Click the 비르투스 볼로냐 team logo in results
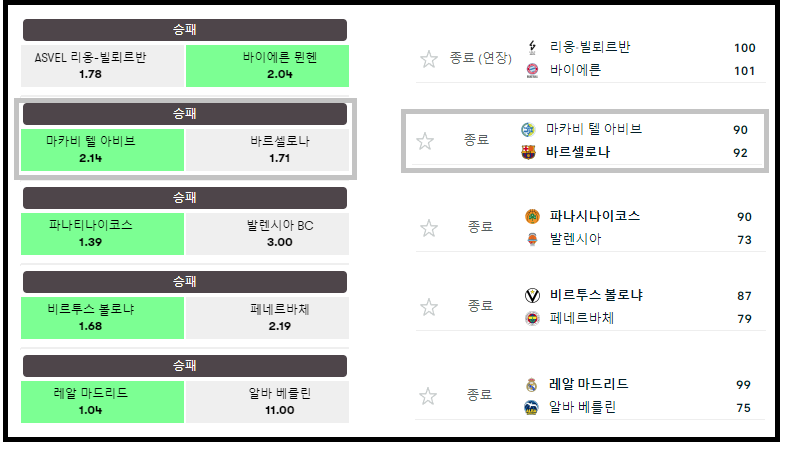Screen dimensions: 787x450 tap(532, 295)
